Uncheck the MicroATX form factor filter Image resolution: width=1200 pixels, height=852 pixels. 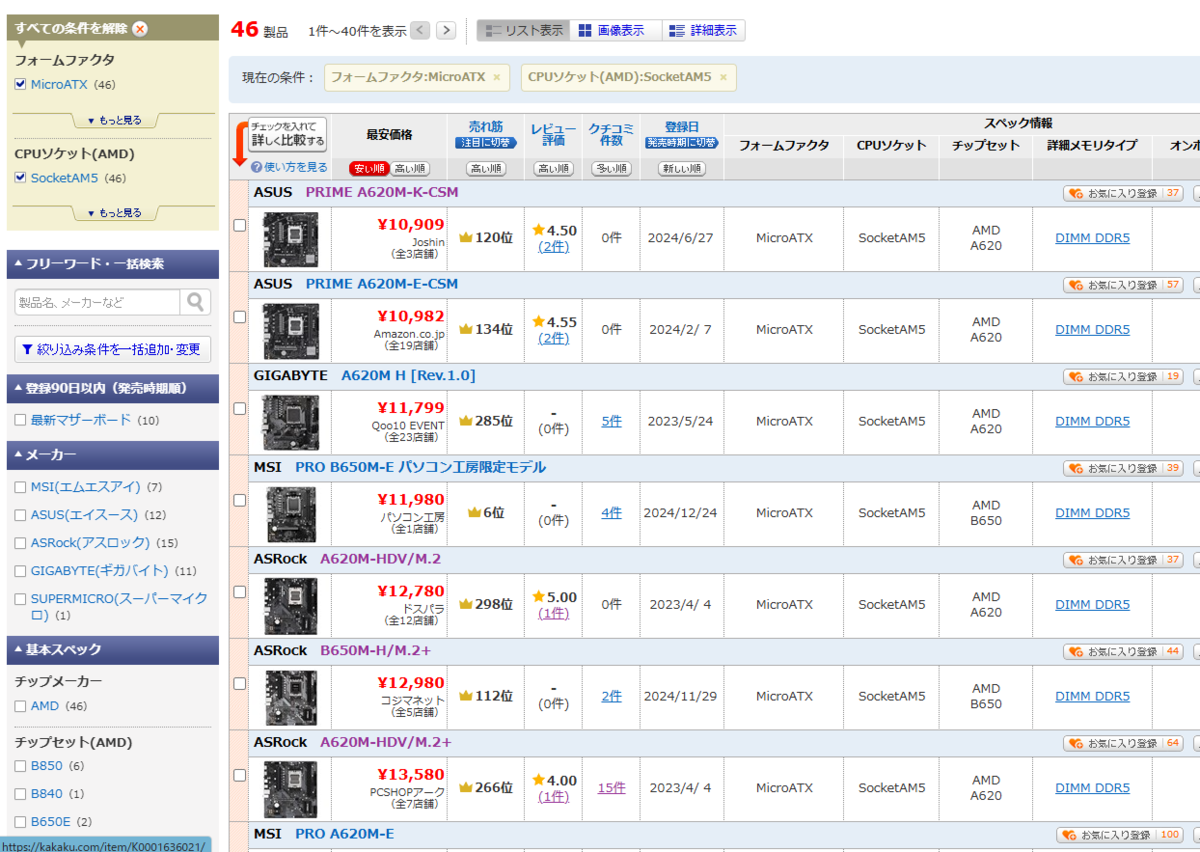tap(20, 85)
